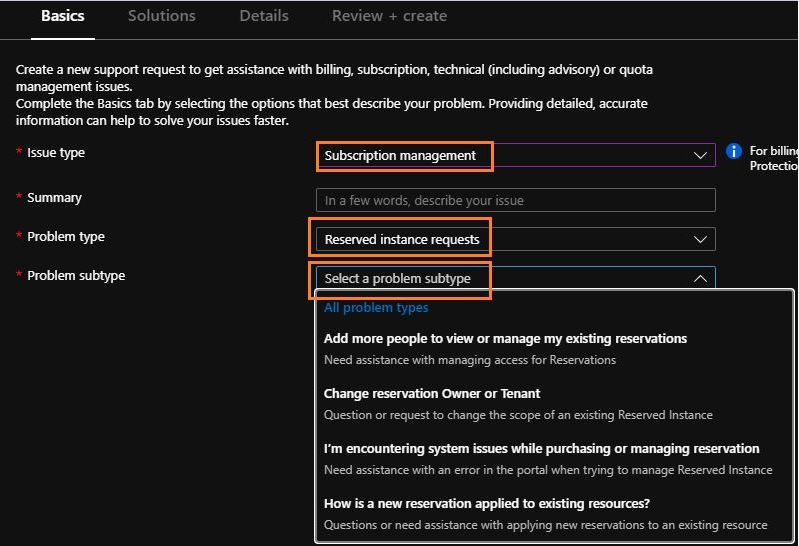Click 'Need assistance with managing access for Reservations'
This screenshot has height=546, width=799.
470,360
